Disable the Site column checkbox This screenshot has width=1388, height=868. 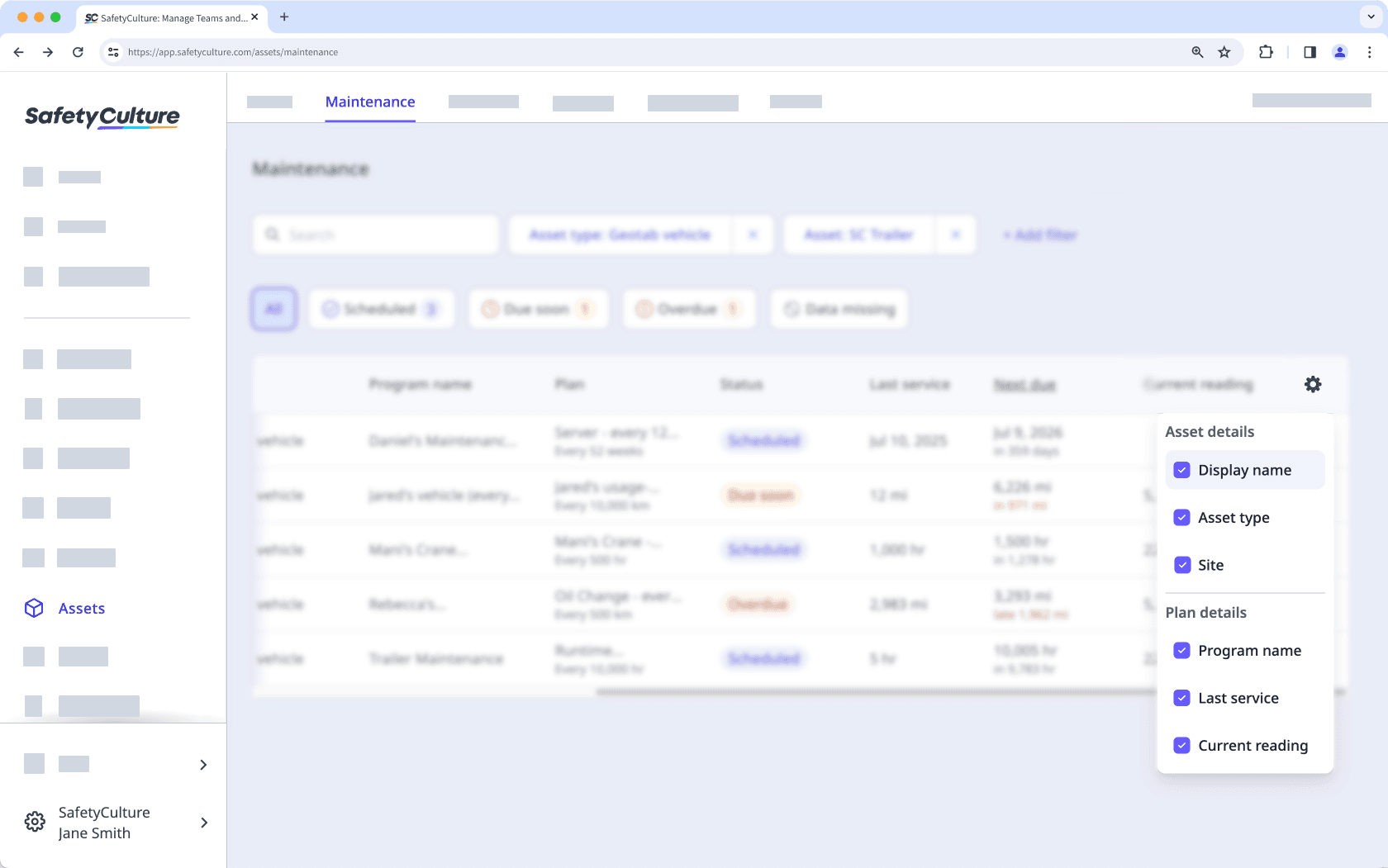click(x=1182, y=565)
